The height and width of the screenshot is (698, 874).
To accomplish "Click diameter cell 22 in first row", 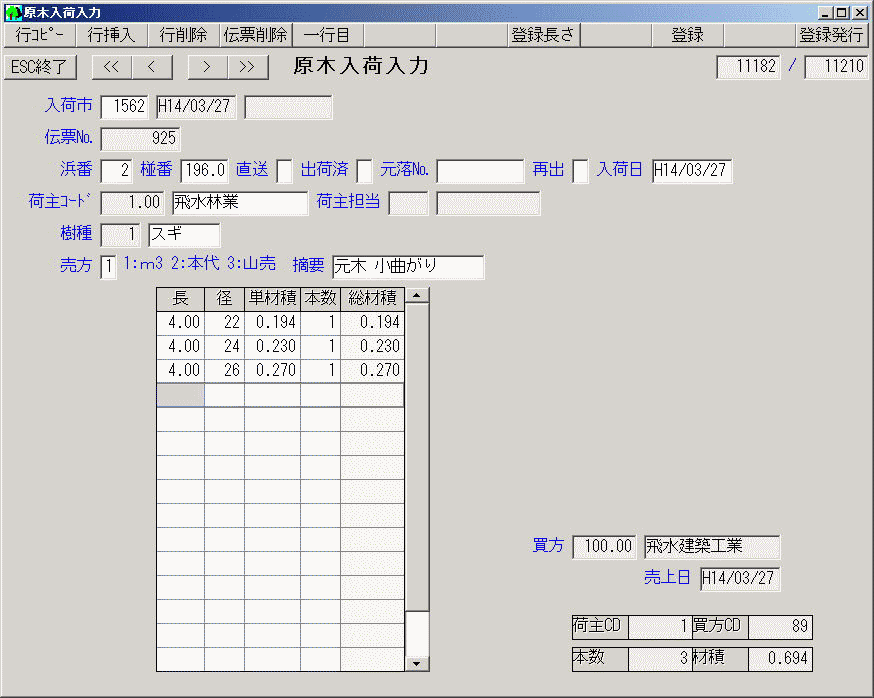I will pos(224,323).
